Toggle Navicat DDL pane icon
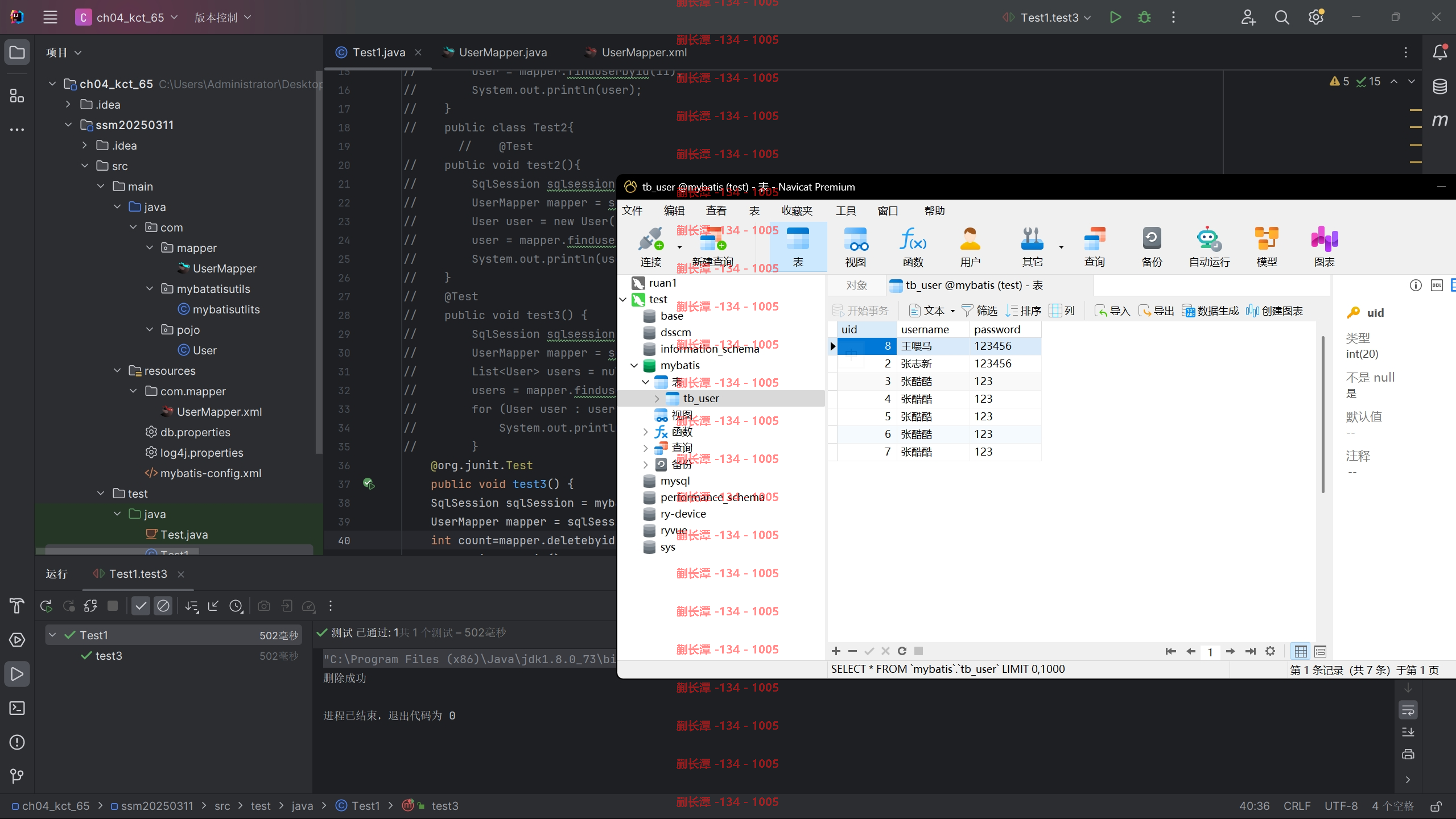The height and width of the screenshot is (819, 1456). click(1437, 286)
